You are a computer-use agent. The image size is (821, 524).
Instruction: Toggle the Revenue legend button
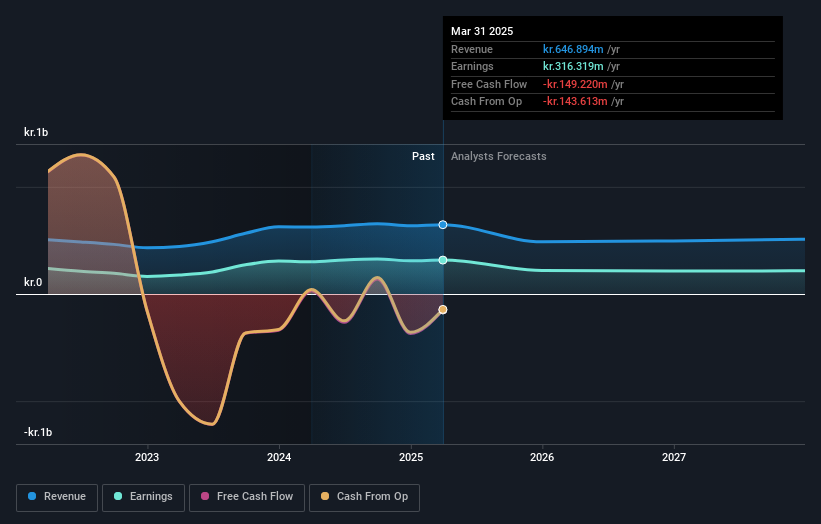(x=57, y=497)
